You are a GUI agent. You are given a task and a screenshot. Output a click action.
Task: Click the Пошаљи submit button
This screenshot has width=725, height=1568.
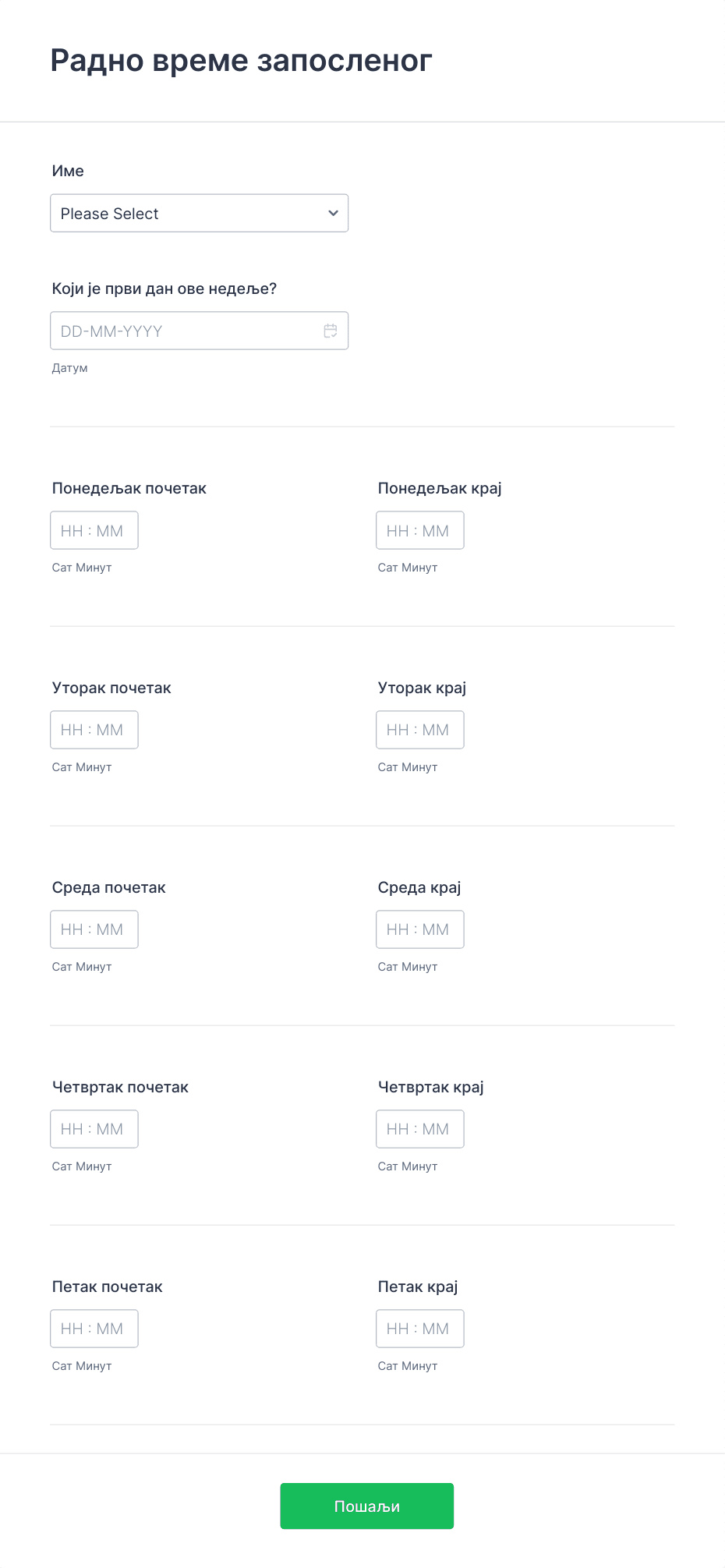pyautogui.click(x=366, y=1506)
